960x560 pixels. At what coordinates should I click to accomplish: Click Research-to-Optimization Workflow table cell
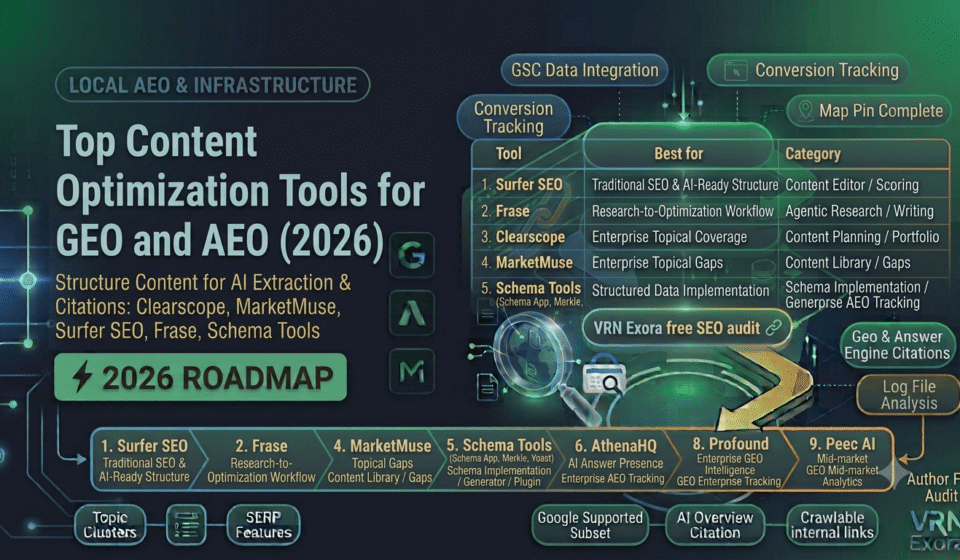tap(683, 211)
